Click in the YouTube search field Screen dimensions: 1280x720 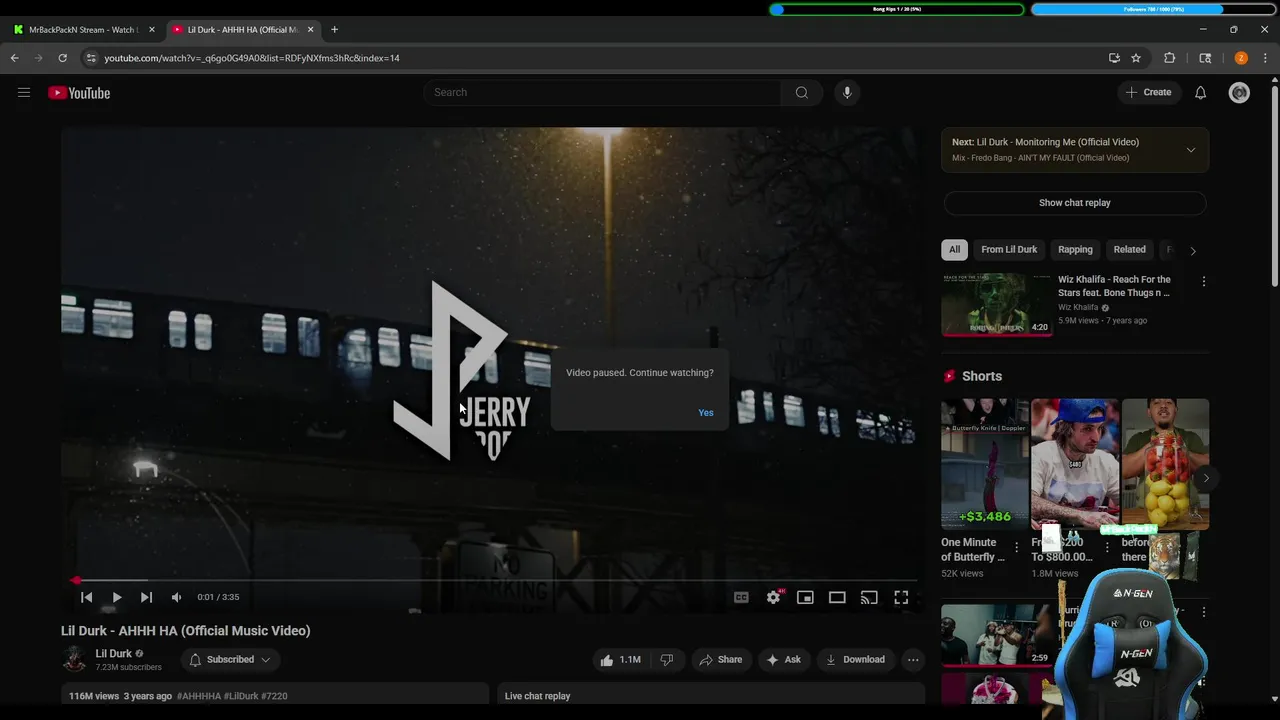coord(603,93)
